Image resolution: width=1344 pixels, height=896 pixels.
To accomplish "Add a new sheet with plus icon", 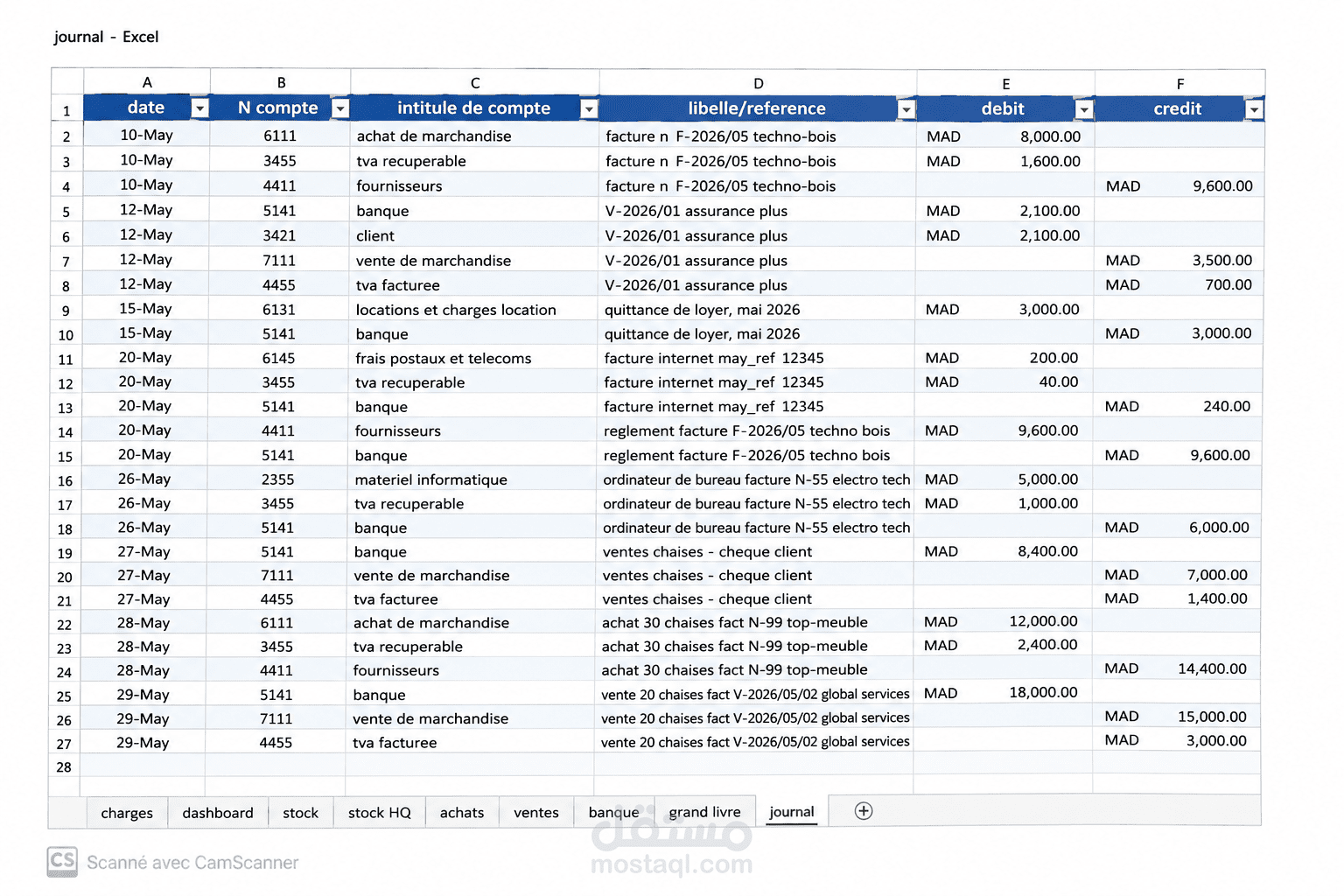I will pyautogui.click(x=864, y=811).
